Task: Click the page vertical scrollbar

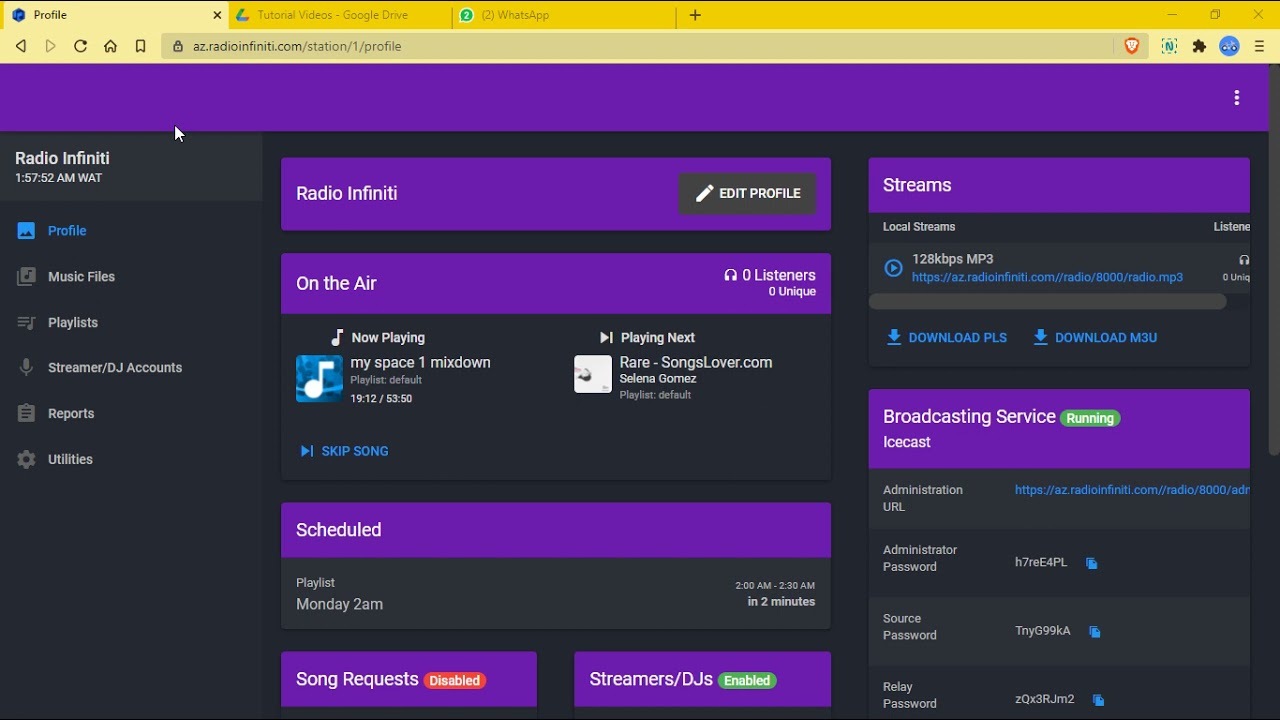Action: 1273,260
